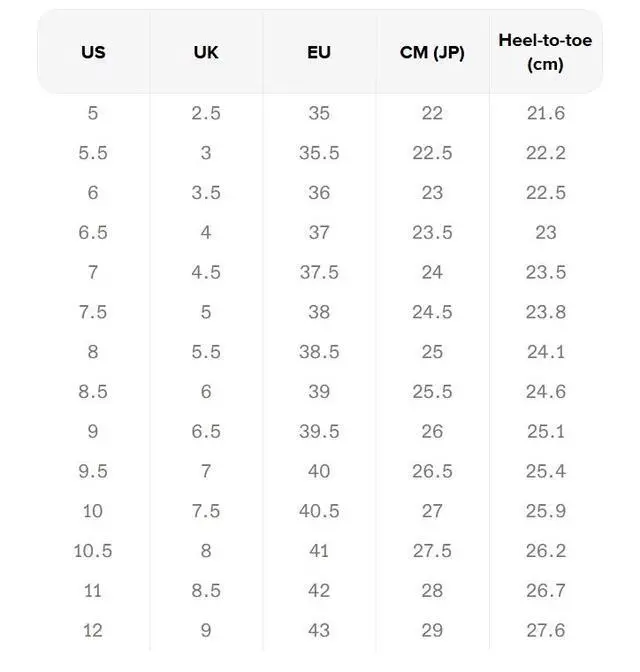This screenshot has height=672, width=640.
Task: Click heel-to-toe value 21.6
Action: [546, 113]
